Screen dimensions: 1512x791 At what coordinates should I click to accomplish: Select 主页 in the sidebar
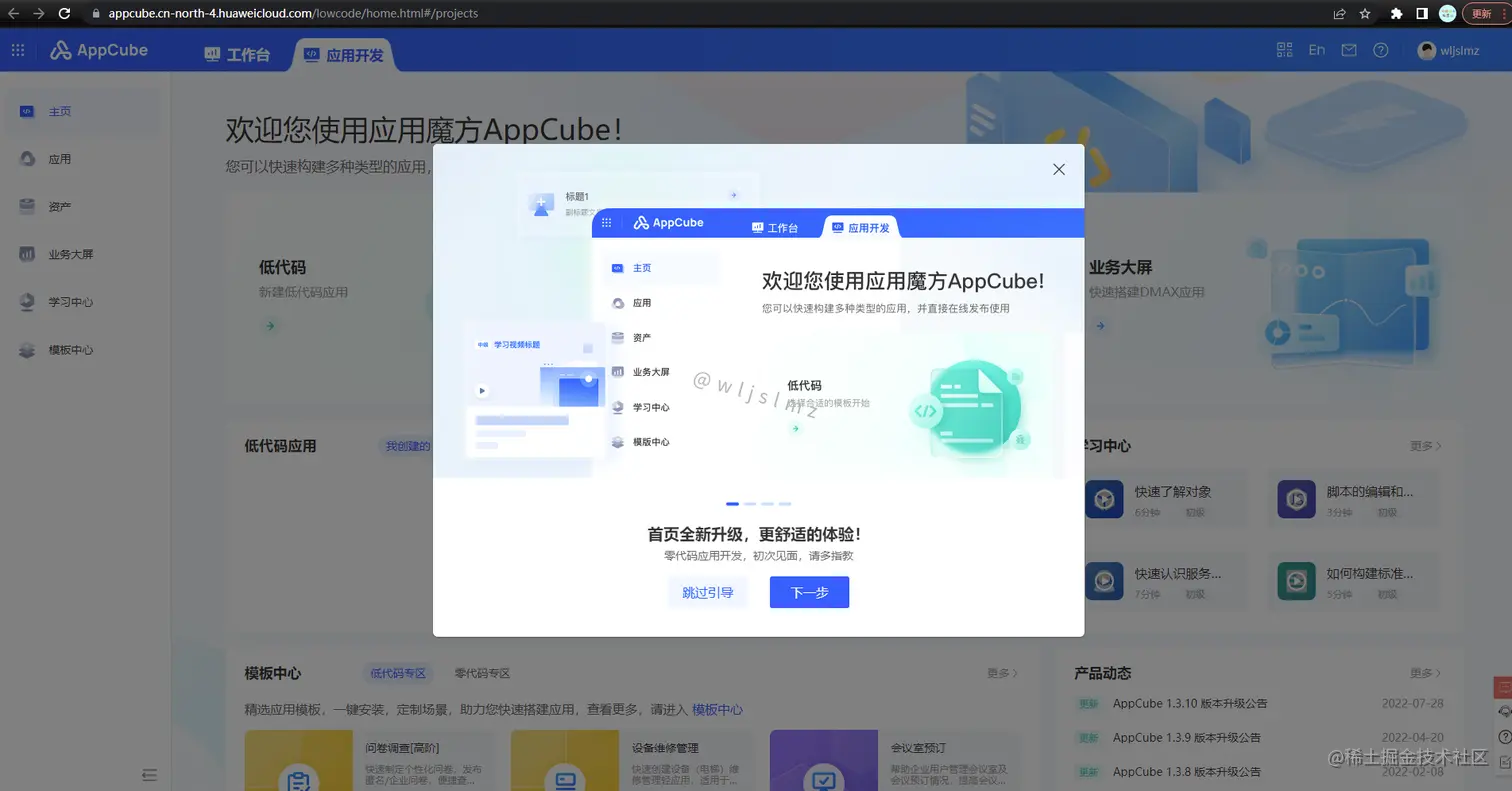(x=85, y=111)
